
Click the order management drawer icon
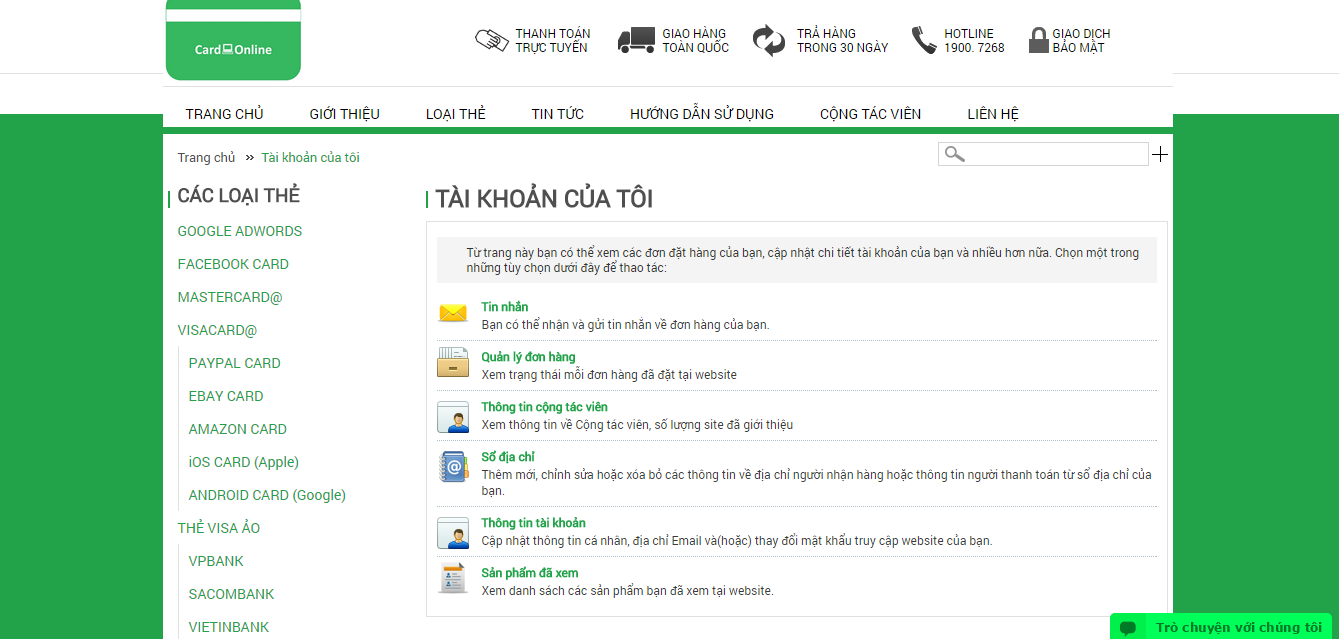(453, 362)
